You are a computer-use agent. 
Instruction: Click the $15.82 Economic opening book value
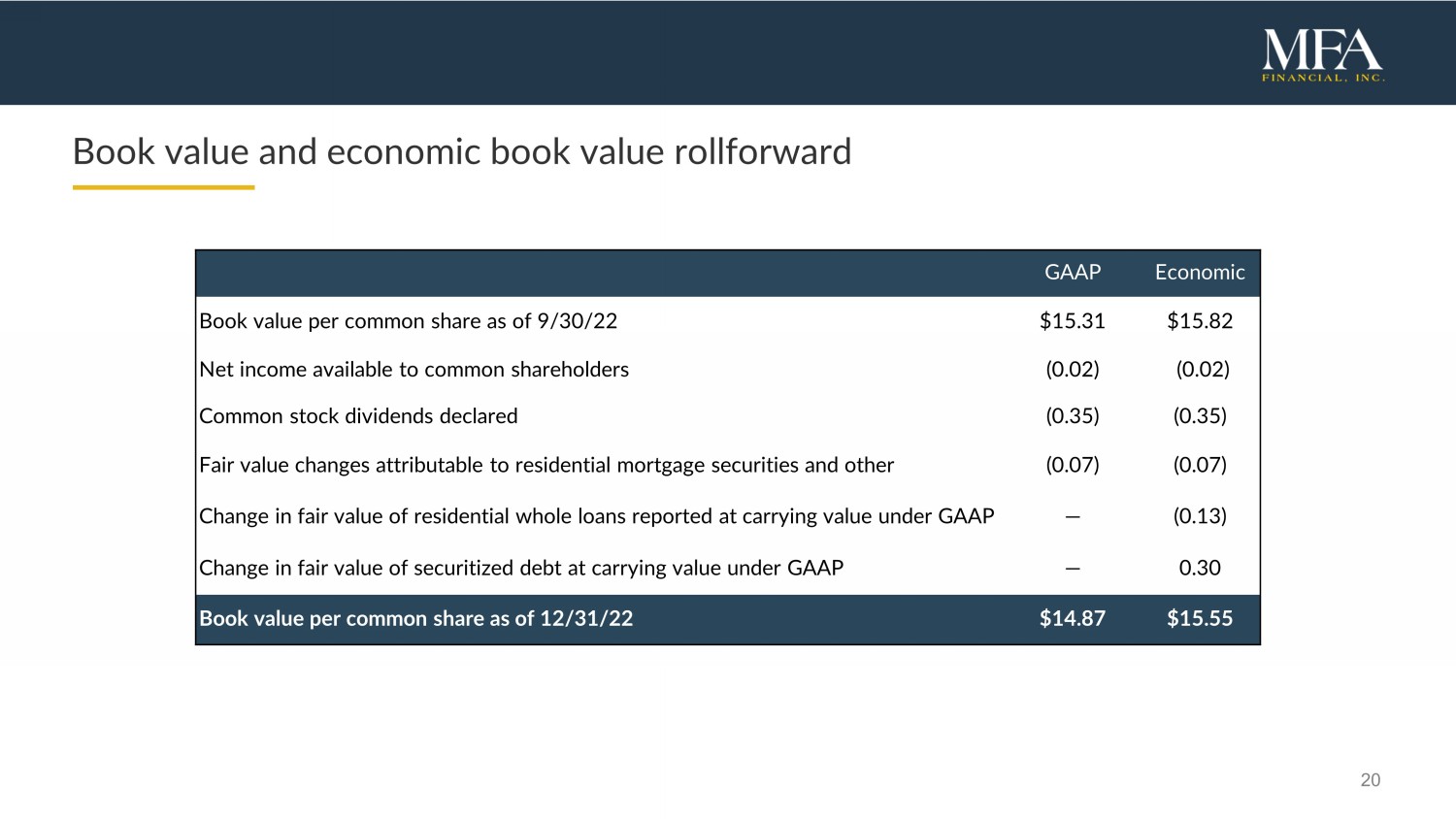tap(1200, 321)
